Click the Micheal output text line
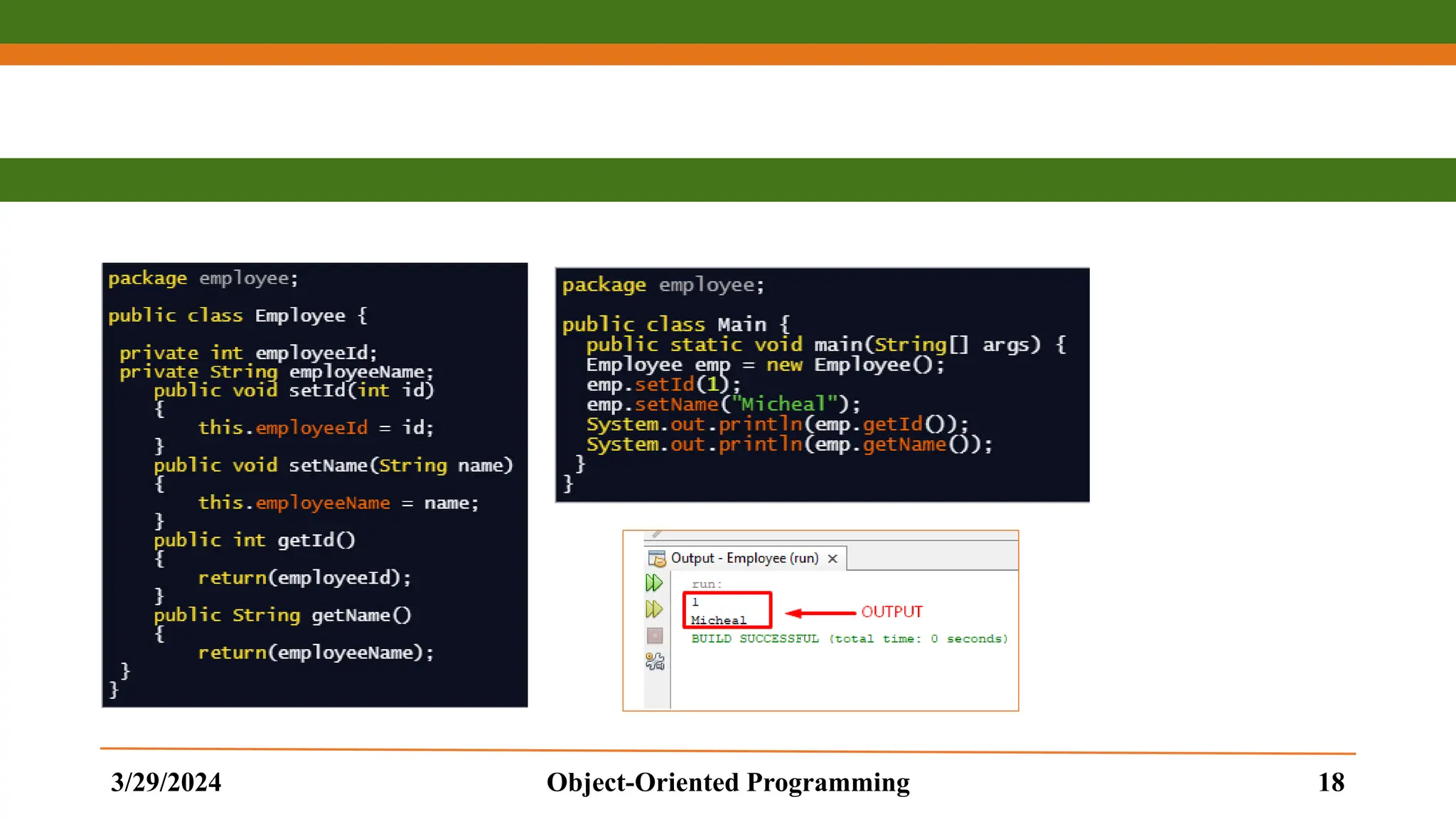The image size is (1456, 819). pyautogui.click(x=718, y=621)
